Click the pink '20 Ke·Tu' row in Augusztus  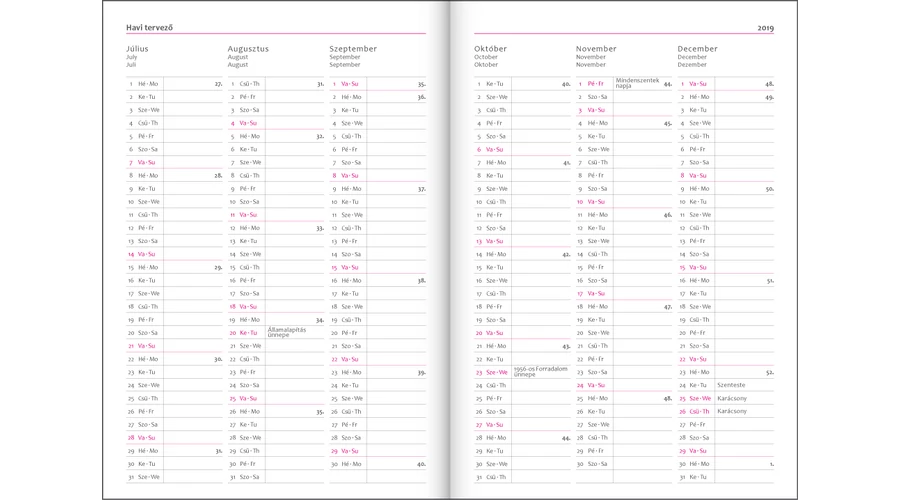(x=276, y=333)
